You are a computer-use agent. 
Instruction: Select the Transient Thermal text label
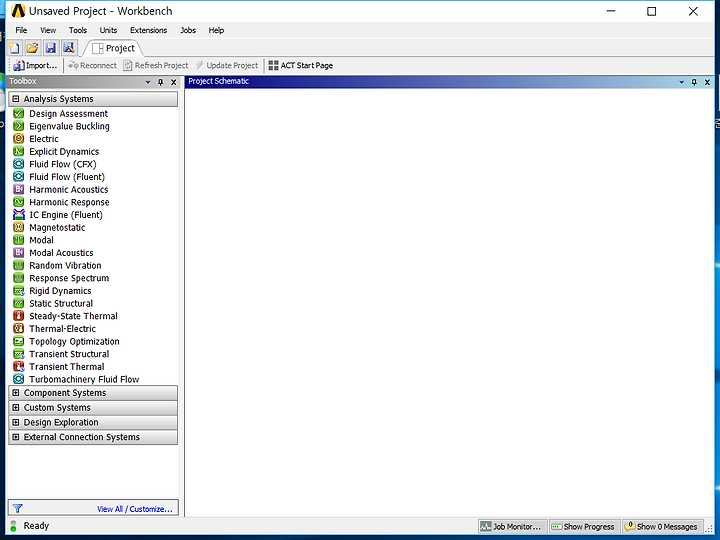click(67, 367)
